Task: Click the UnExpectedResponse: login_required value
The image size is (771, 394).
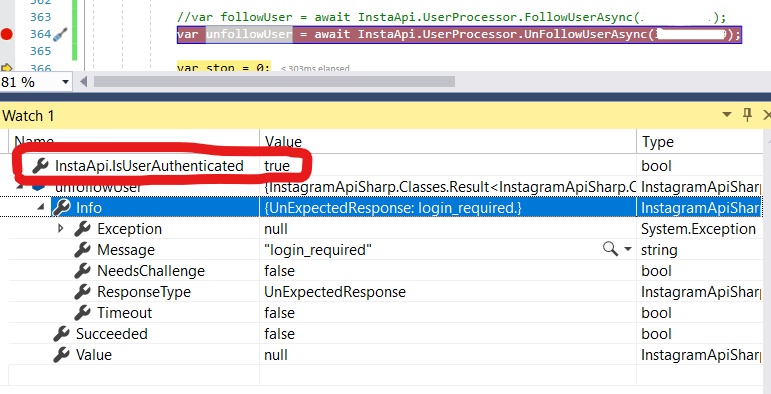Action: 393,208
